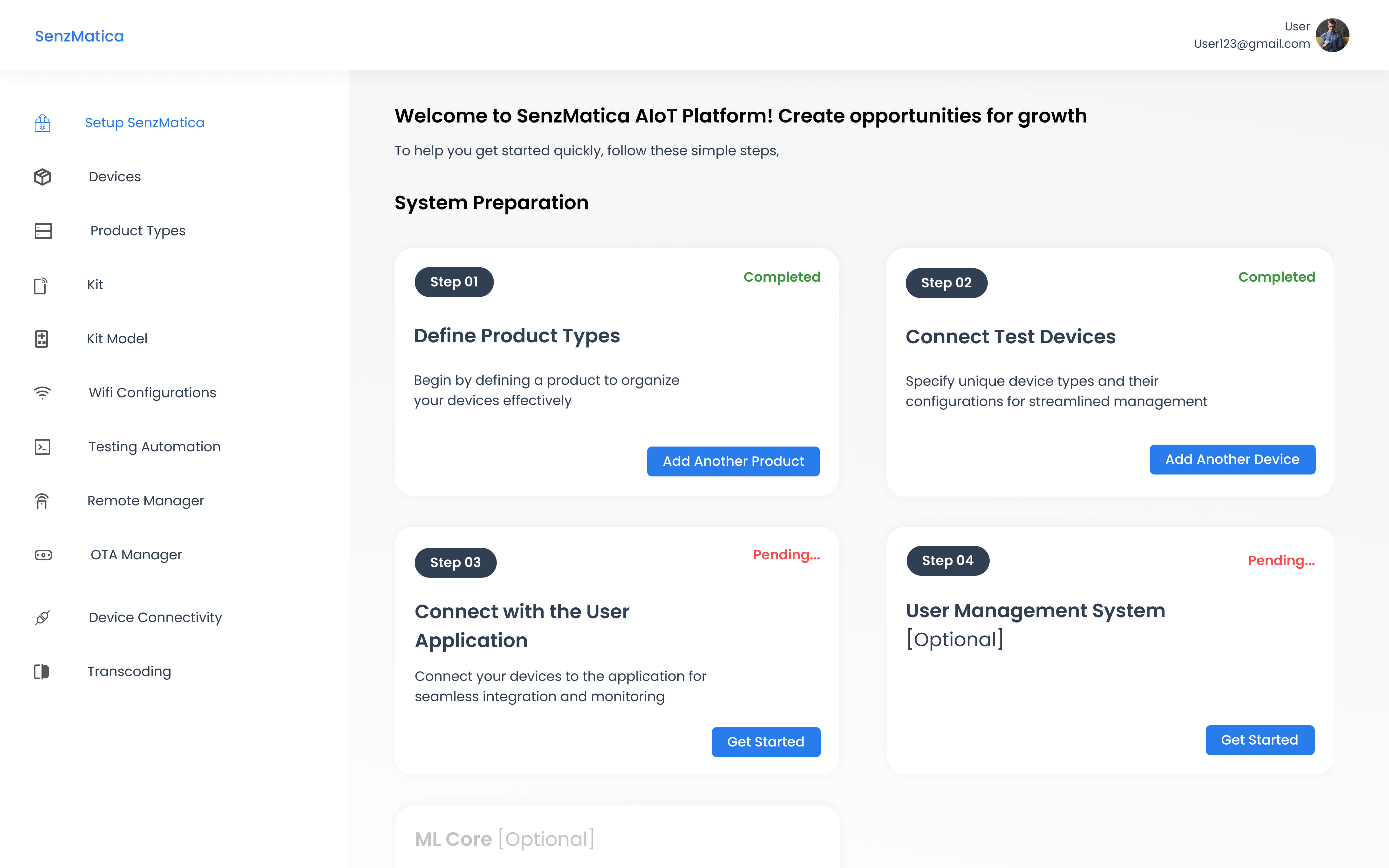Image resolution: width=1389 pixels, height=868 pixels.
Task: Click the Devices cube icon
Action: coord(42,177)
